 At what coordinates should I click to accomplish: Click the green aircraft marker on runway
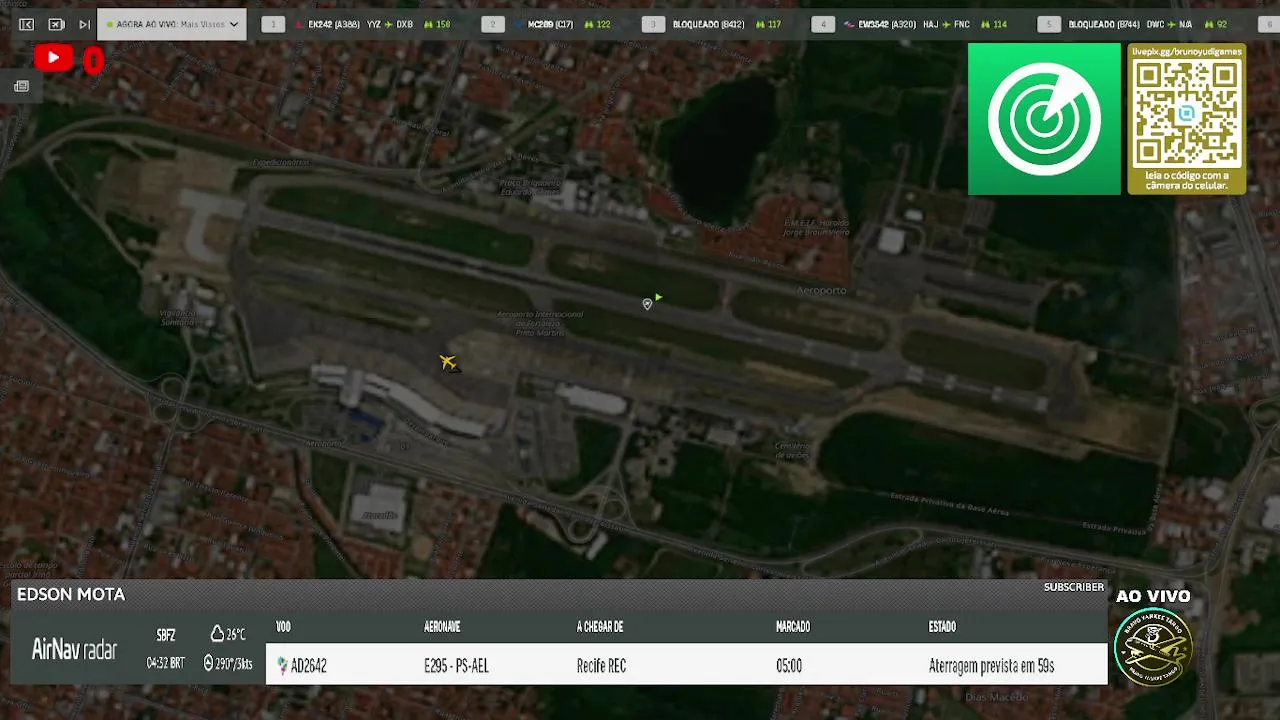pyautogui.click(x=658, y=297)
